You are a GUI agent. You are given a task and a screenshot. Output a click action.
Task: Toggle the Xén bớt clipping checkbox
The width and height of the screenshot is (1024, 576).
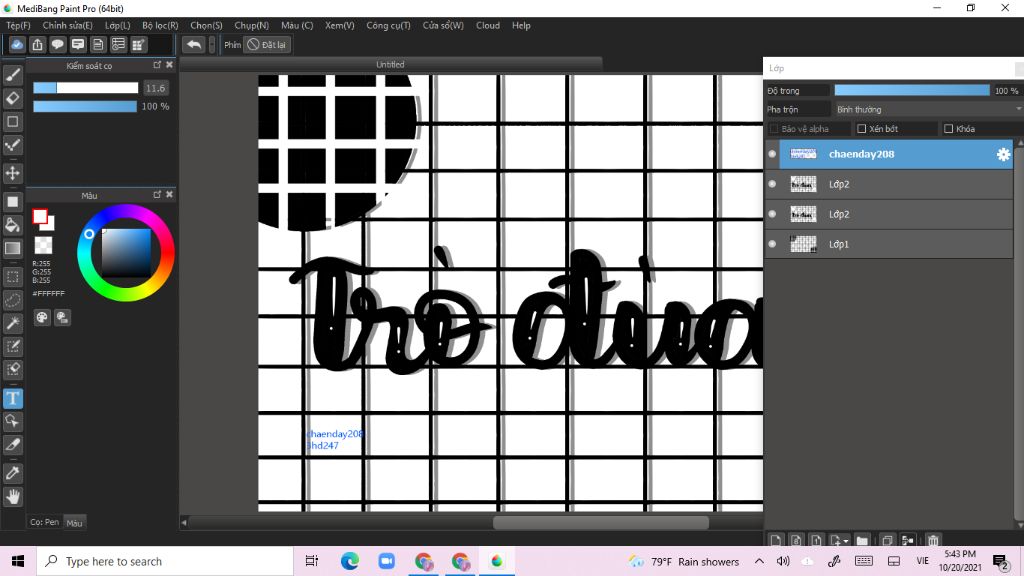(x=861, y=129)
